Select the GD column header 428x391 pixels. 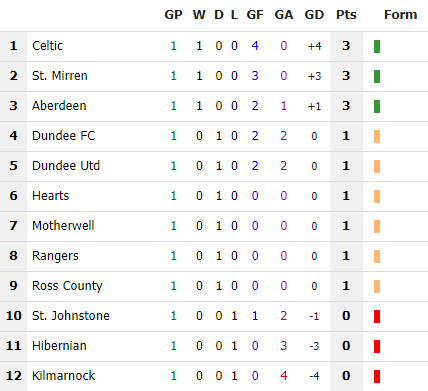pos(314,15)
